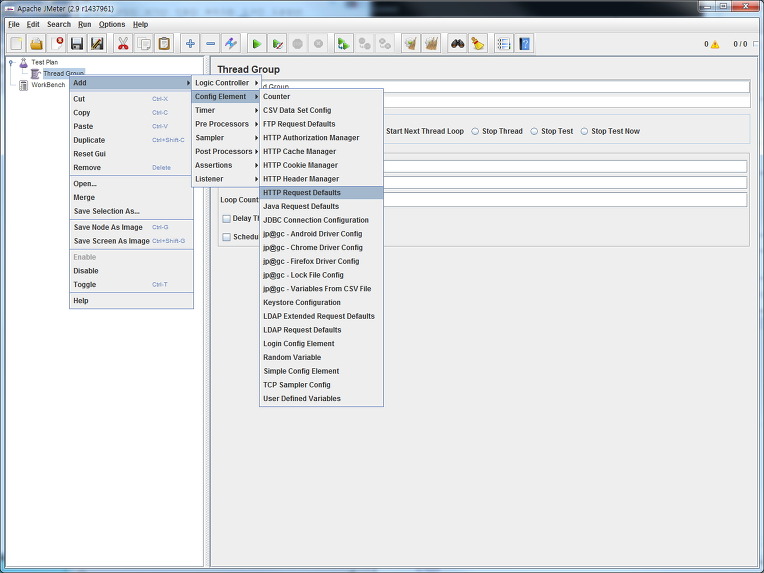Save the test plan with the floppy disk icon
This screenshot has width=764, height=573.
[77, 44]
